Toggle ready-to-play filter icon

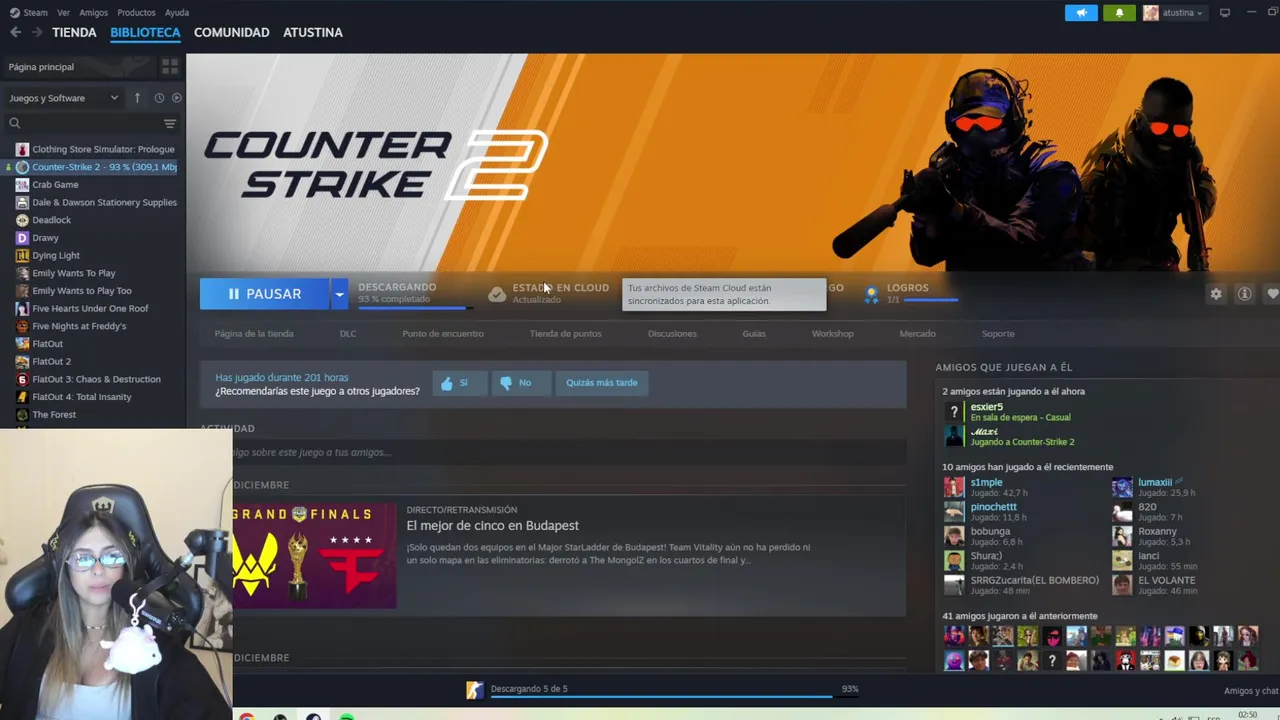point(177,98)
